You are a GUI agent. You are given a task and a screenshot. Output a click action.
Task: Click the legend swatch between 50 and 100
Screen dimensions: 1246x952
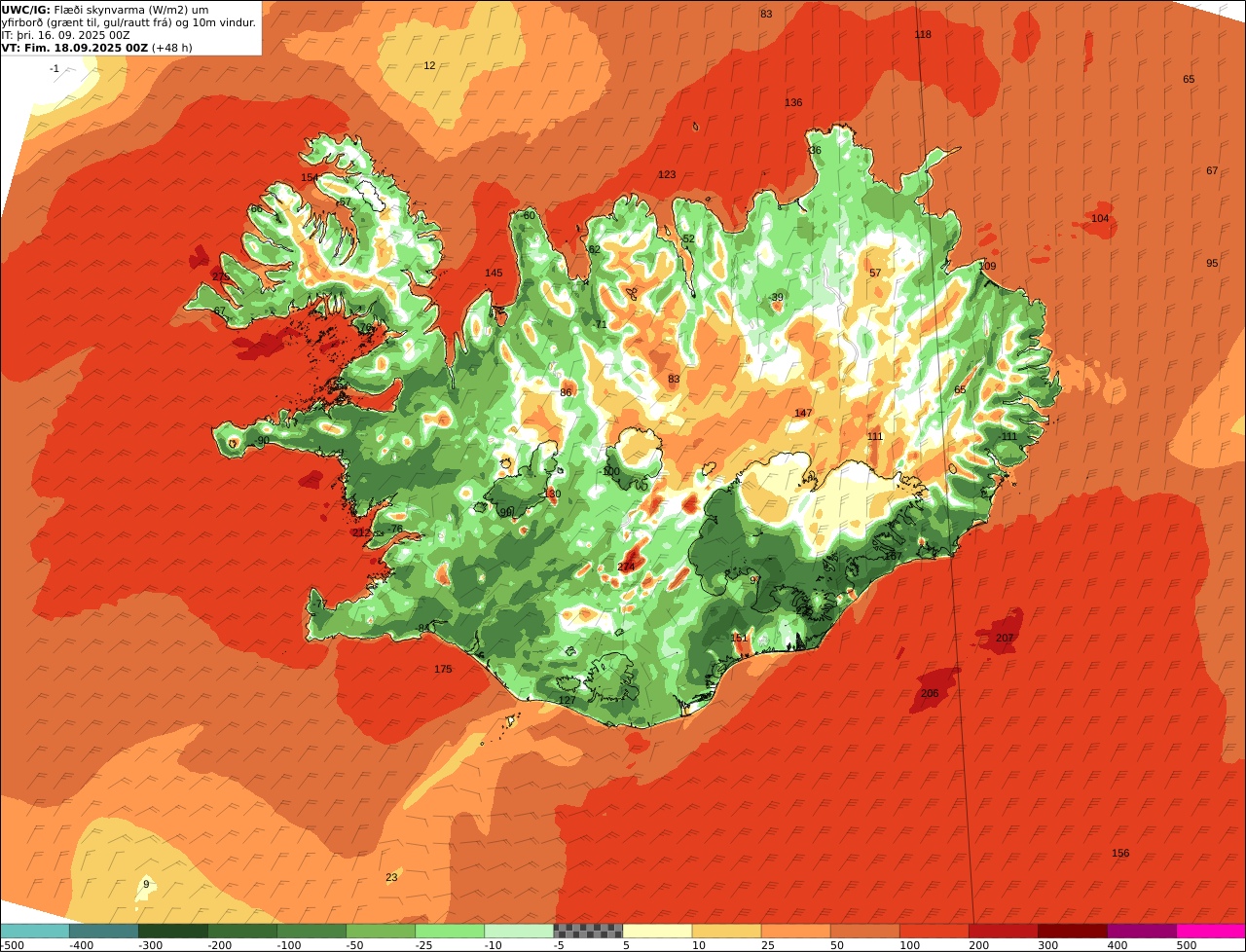coord(865,931)
